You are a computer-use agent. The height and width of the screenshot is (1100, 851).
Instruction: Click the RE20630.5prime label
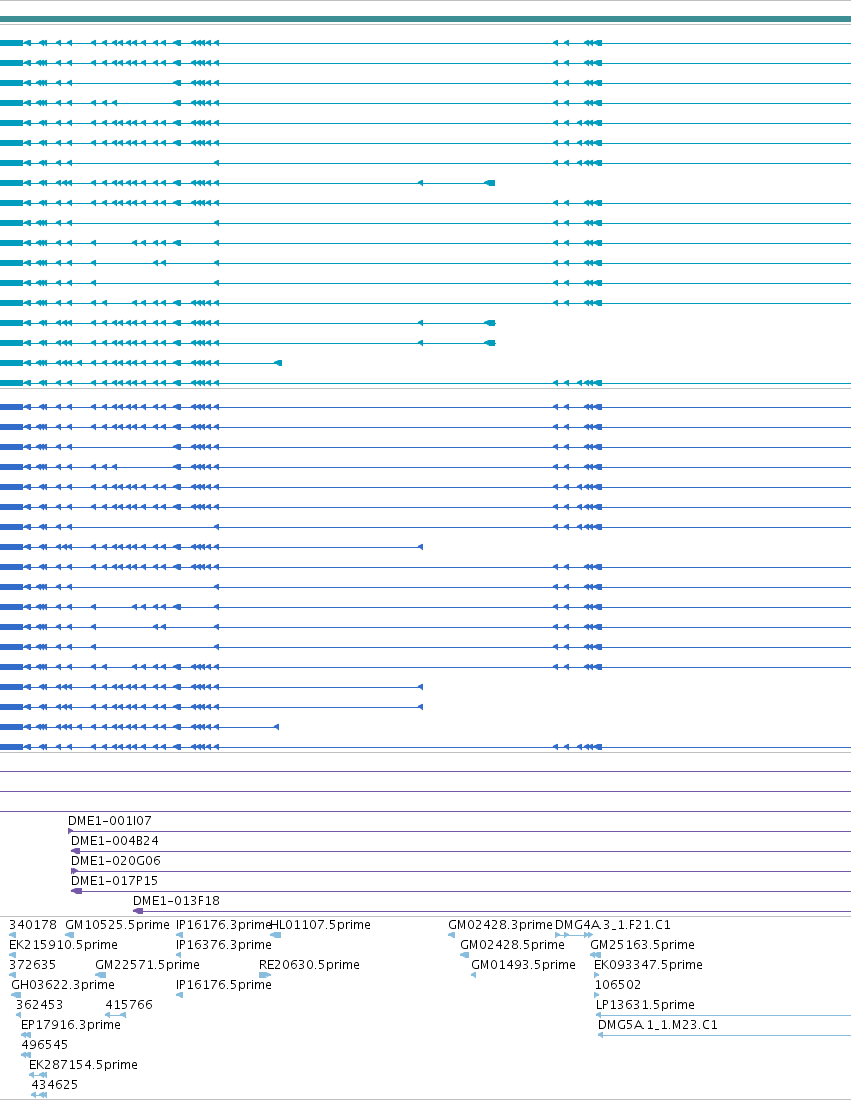click(x=309, y=965)
